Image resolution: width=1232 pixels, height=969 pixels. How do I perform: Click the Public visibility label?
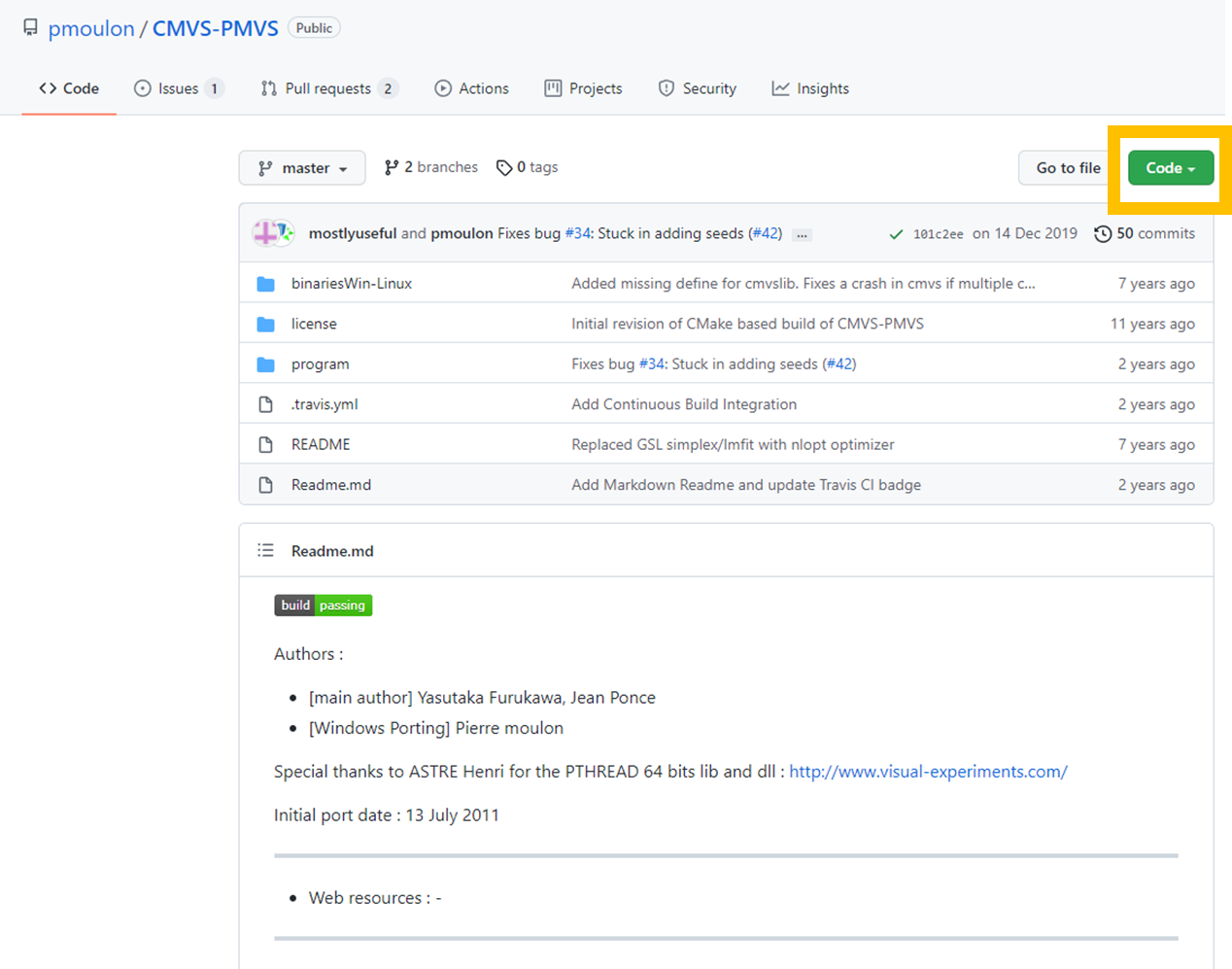[x=314, y=28]
